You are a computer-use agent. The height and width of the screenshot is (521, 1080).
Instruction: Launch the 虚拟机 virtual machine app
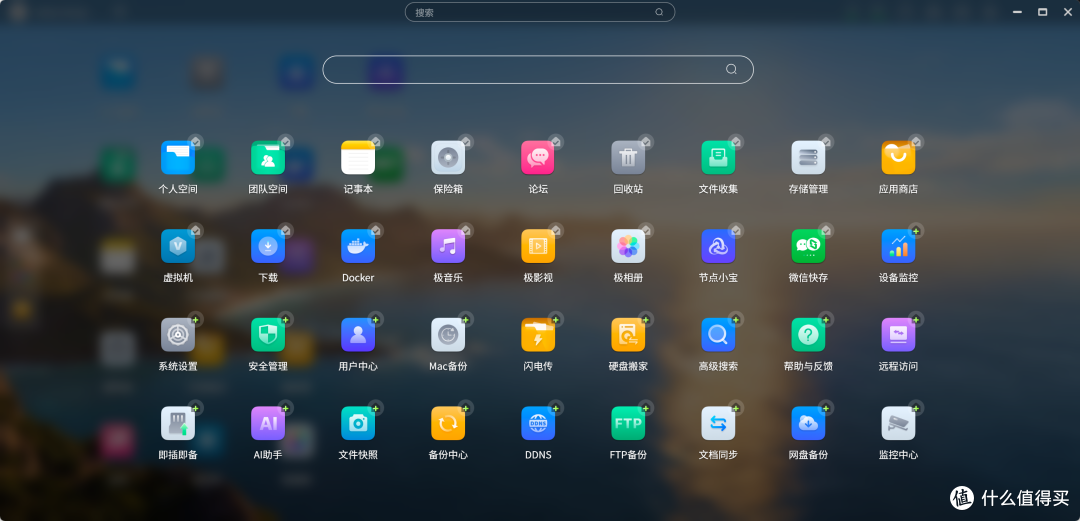[178, 246]
